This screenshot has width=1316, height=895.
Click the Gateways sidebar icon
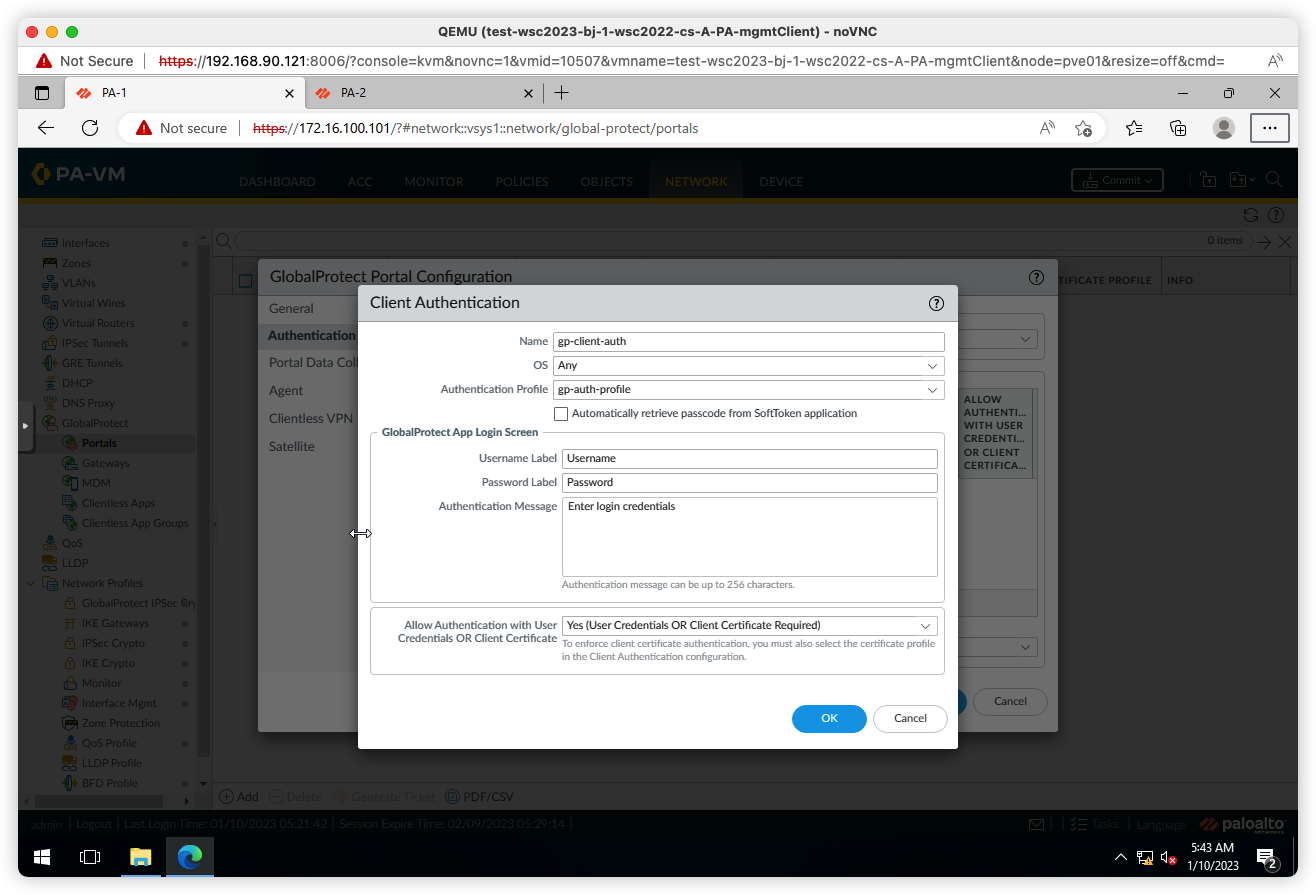point(70,463)
